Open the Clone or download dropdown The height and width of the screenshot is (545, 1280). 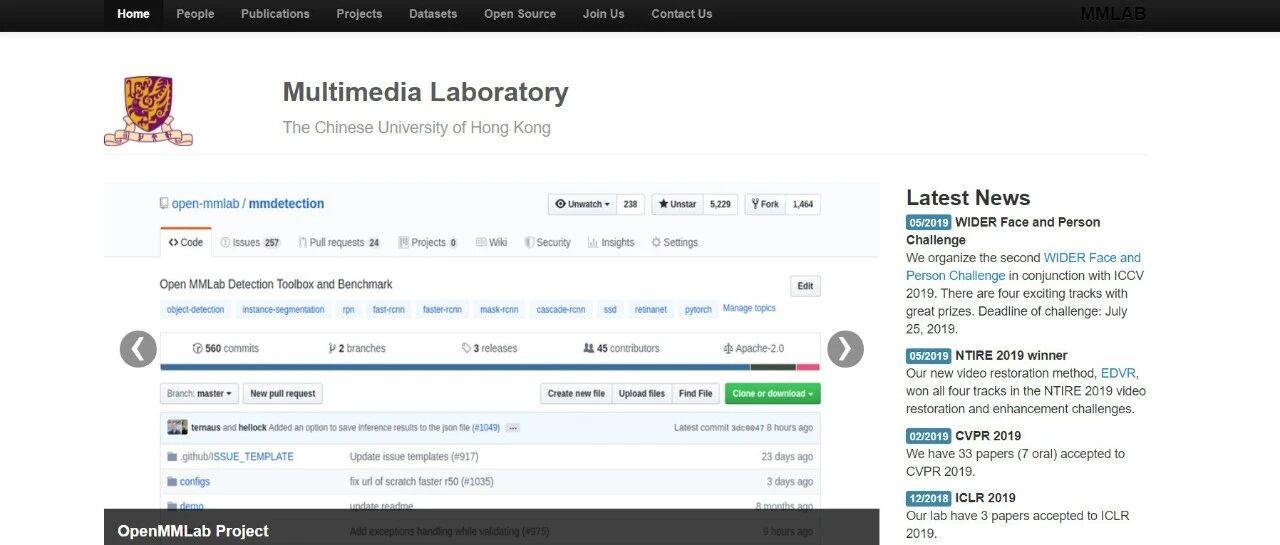772,394
